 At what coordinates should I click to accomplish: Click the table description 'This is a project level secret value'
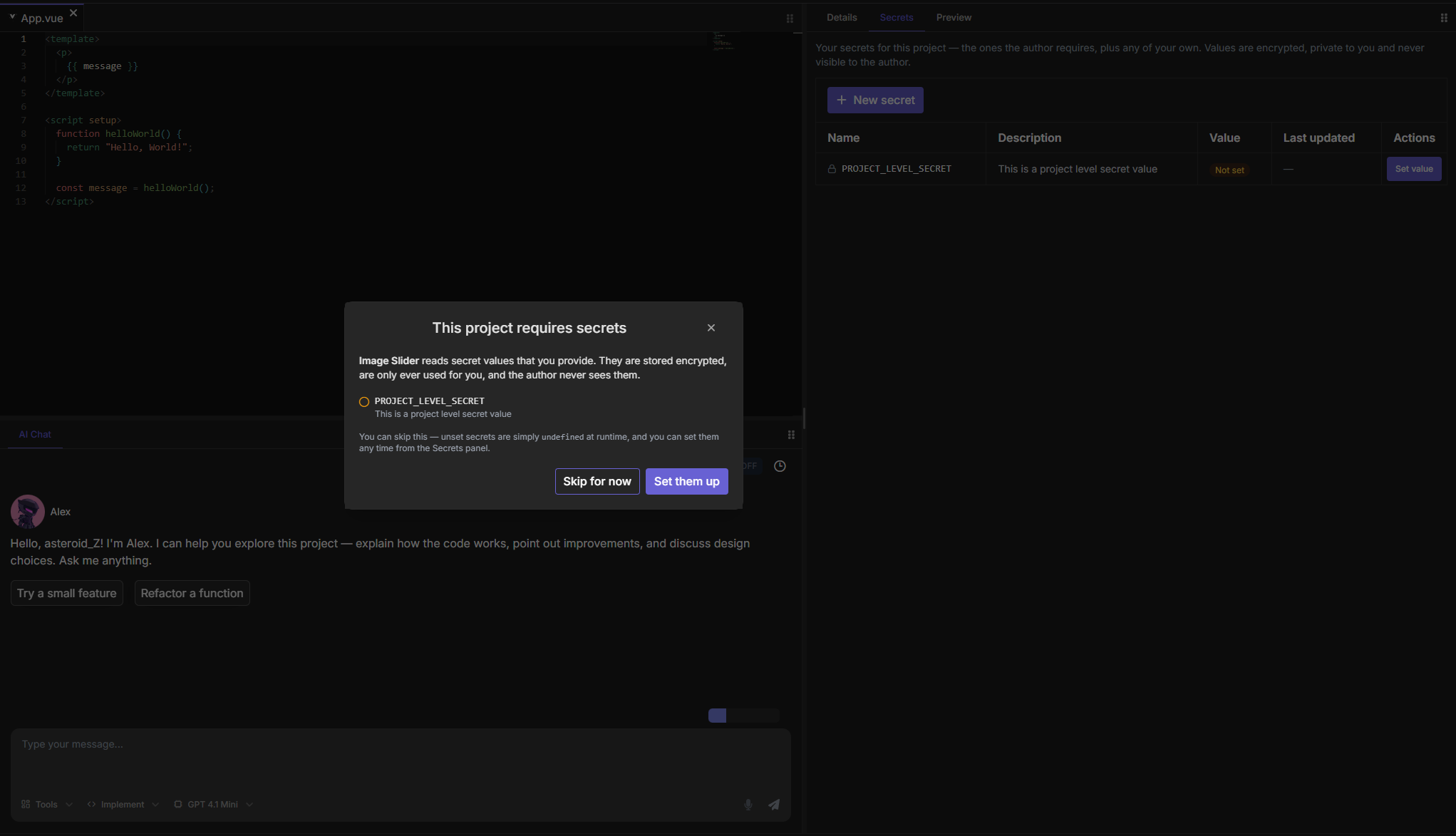1078,169
